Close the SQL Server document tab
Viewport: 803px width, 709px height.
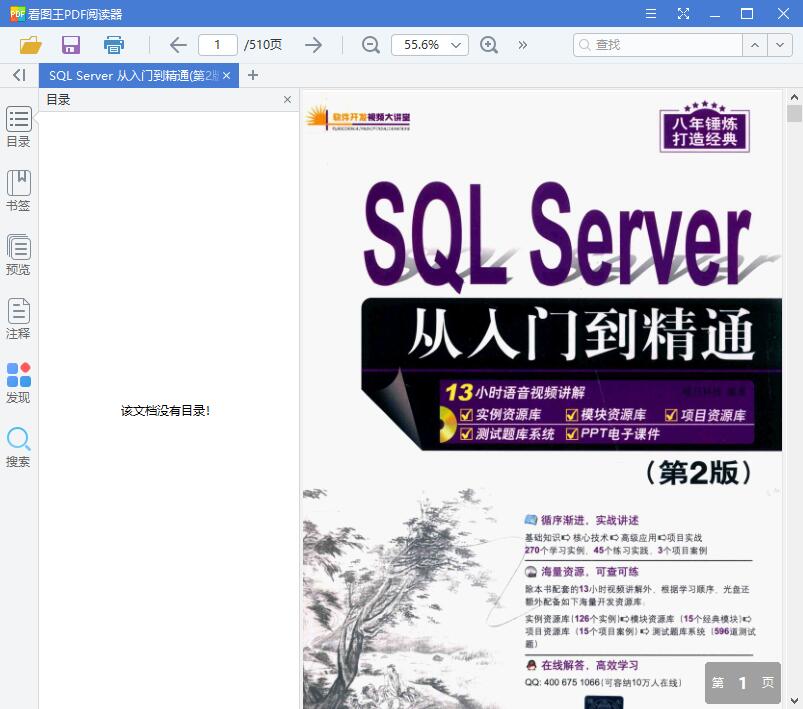[227, 75]
